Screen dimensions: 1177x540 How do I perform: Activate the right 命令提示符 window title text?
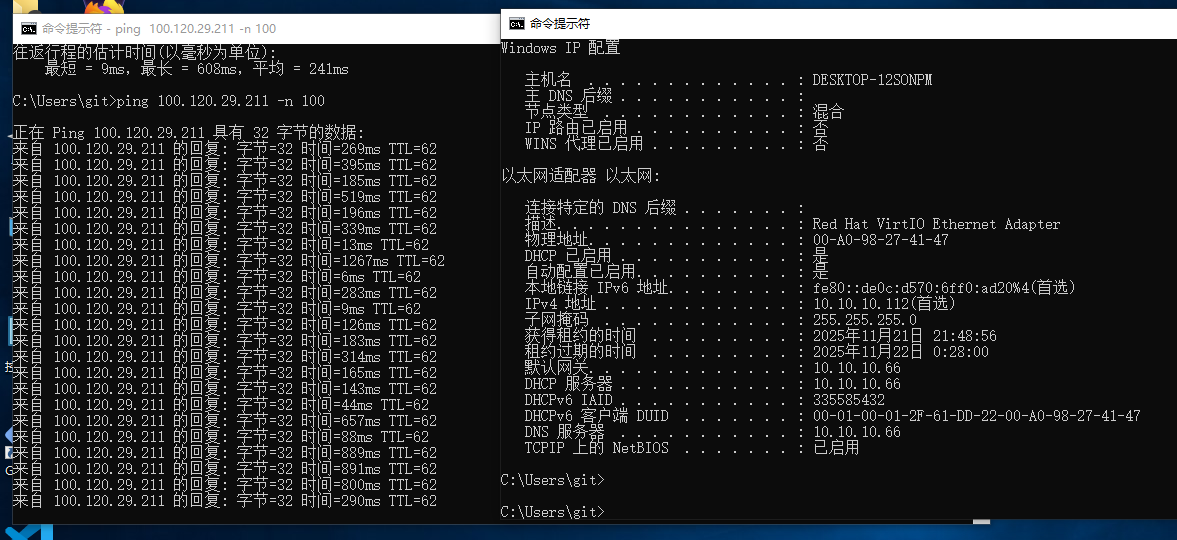[560, 23]
